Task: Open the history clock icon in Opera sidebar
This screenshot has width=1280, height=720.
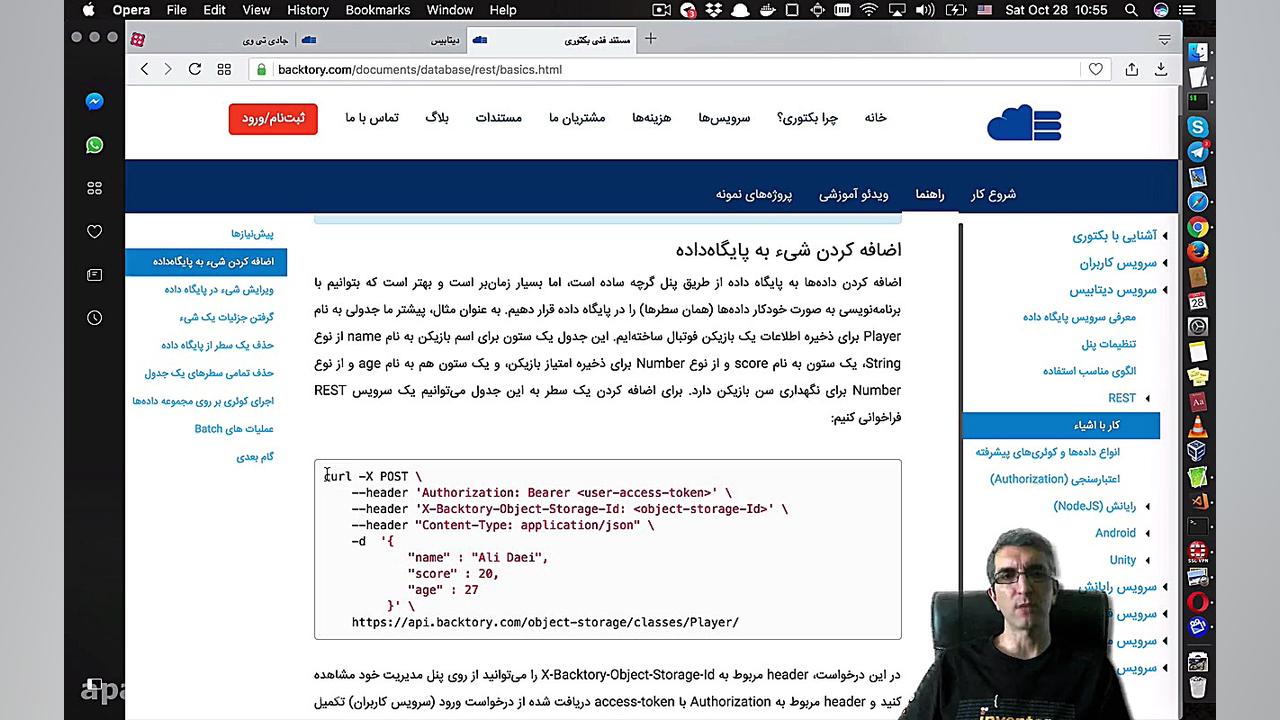Action: (x=94, y=317)
